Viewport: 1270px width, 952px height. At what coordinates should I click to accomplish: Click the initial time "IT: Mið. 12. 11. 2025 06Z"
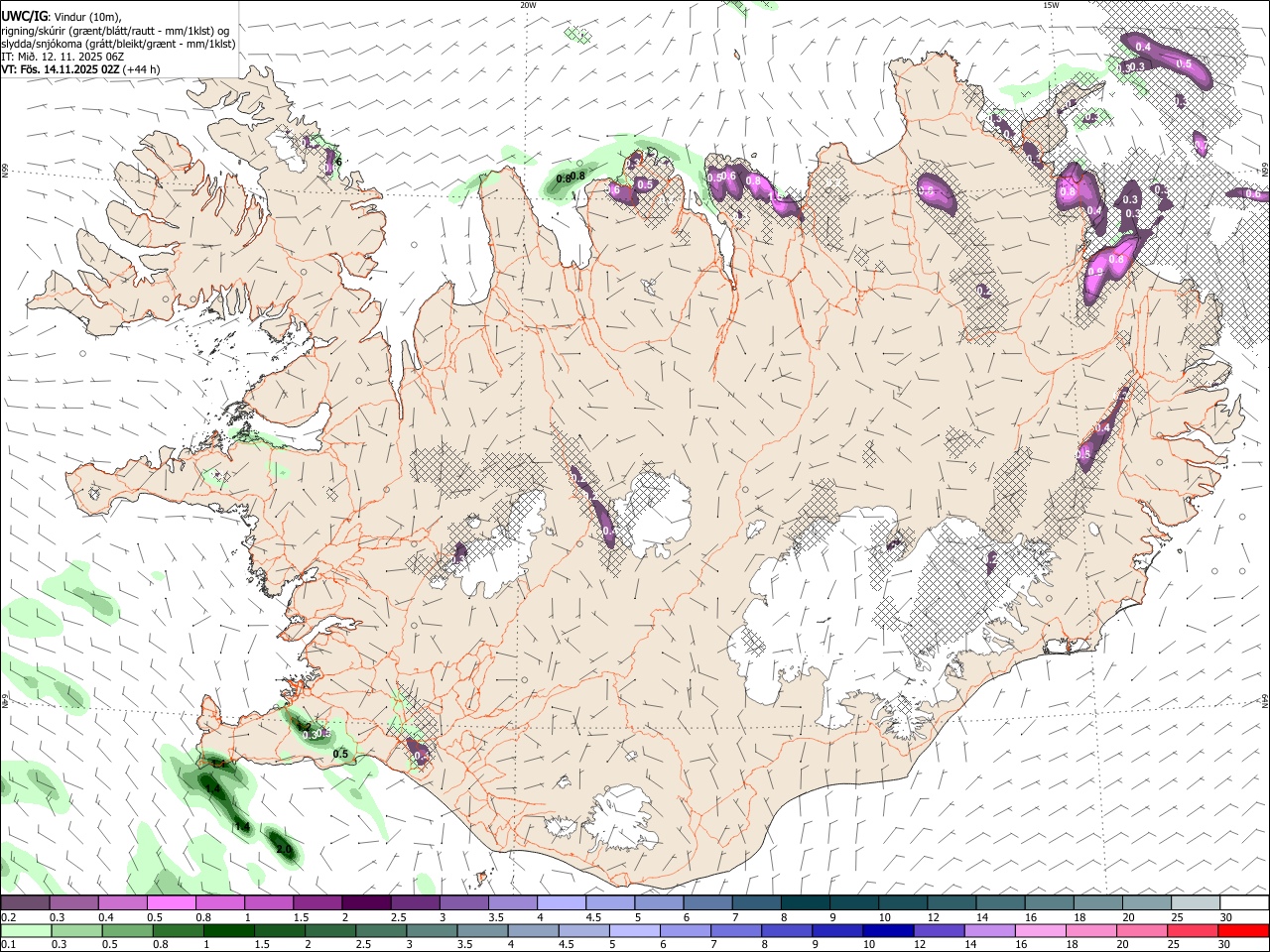tap(63, 57)
